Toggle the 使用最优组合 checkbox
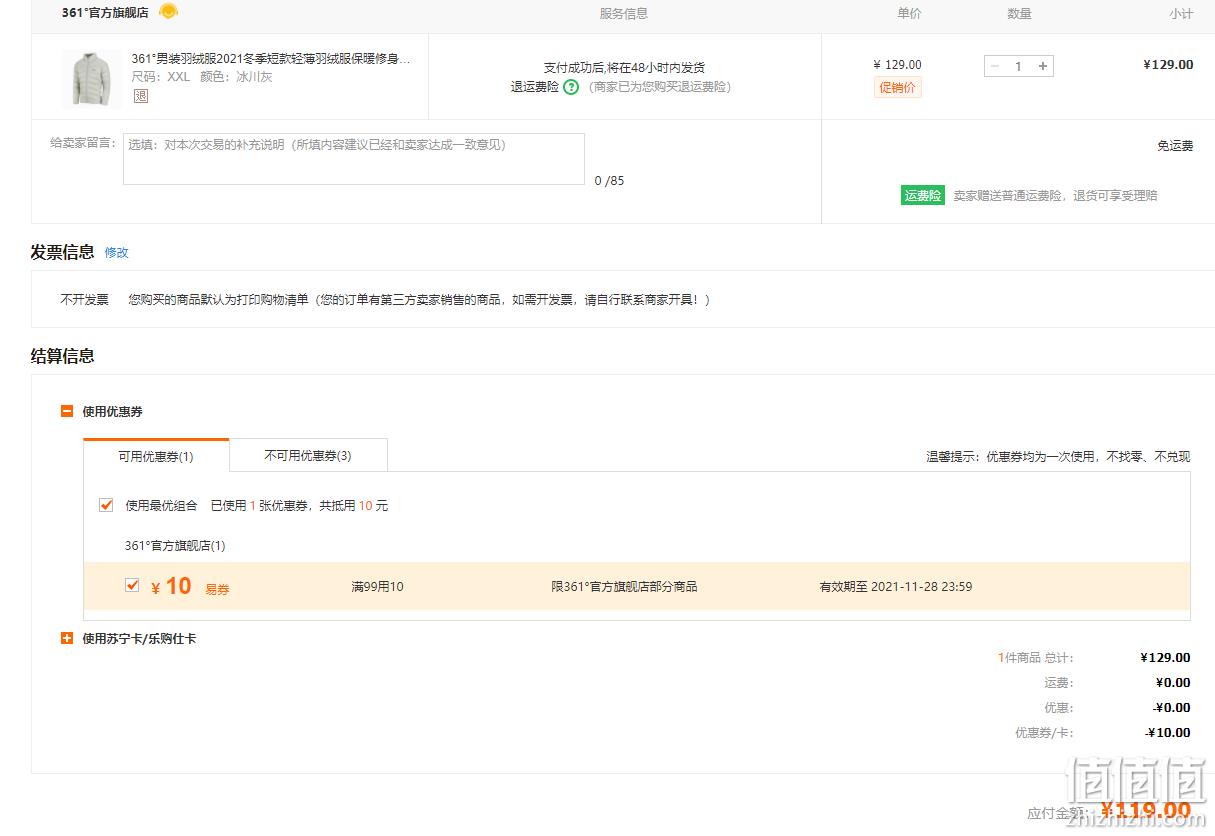This screenshot has height=836, width=1215. tap(106, 505)
